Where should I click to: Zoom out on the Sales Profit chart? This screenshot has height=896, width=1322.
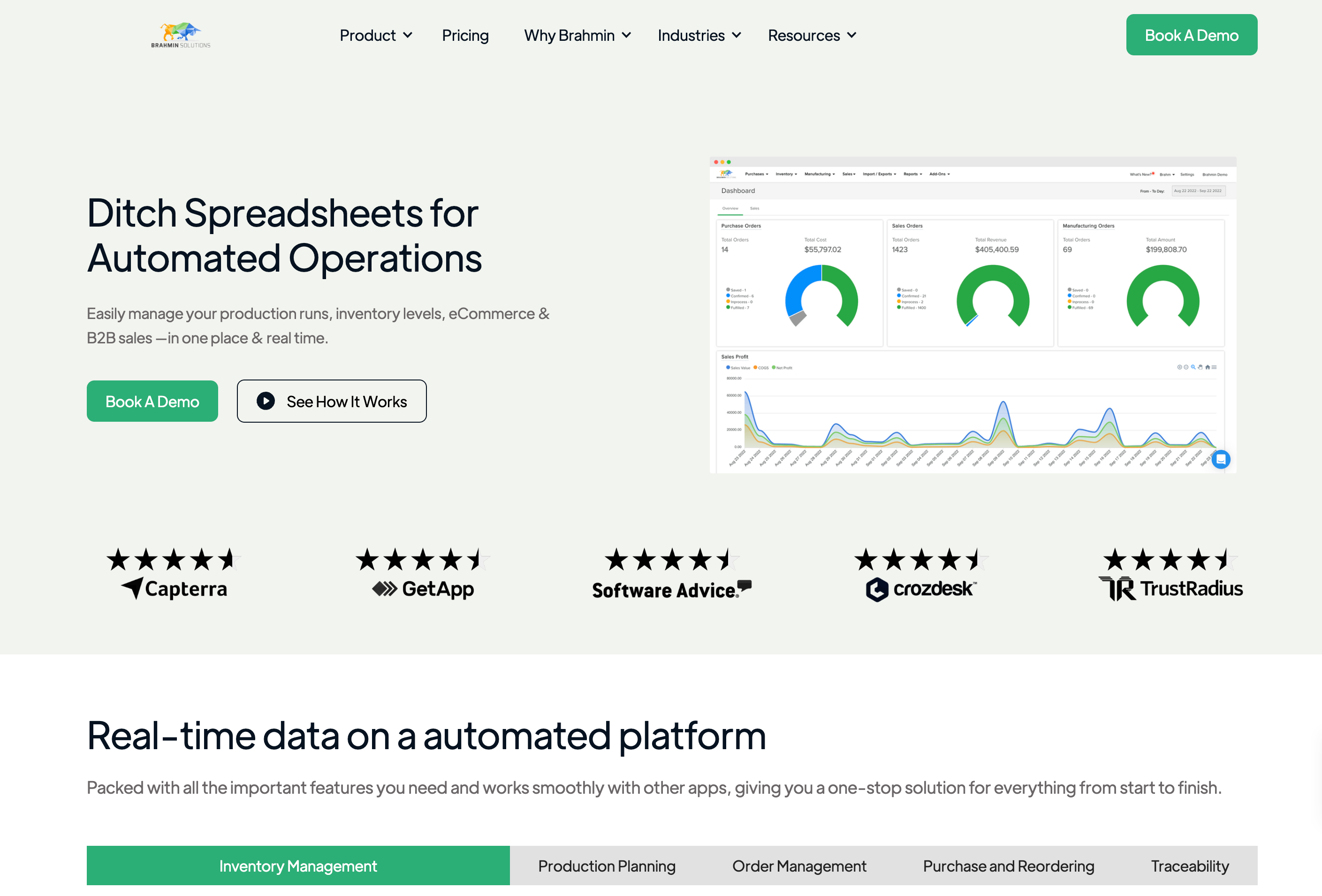pos(1186,367)
